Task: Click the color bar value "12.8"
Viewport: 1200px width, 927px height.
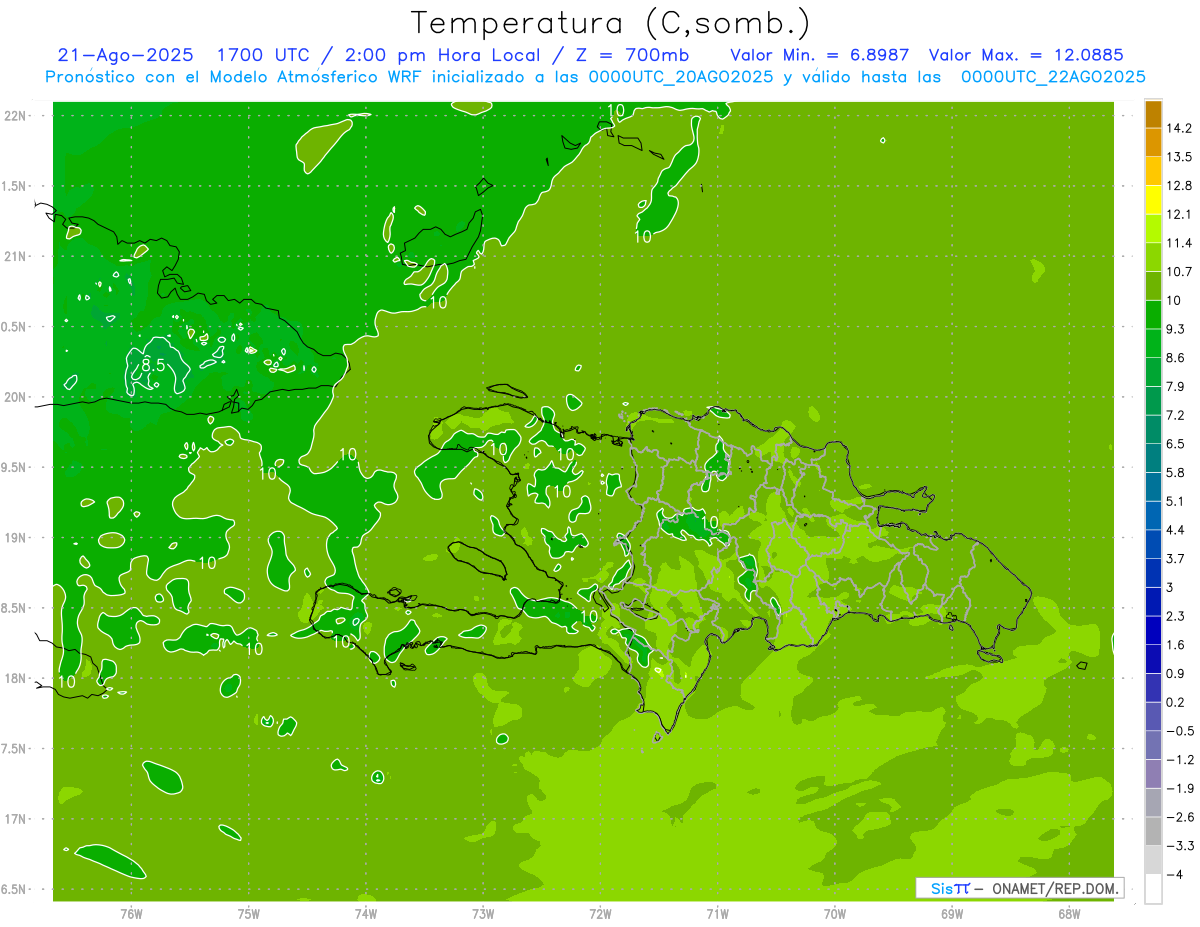Action: coord(1179,186)
